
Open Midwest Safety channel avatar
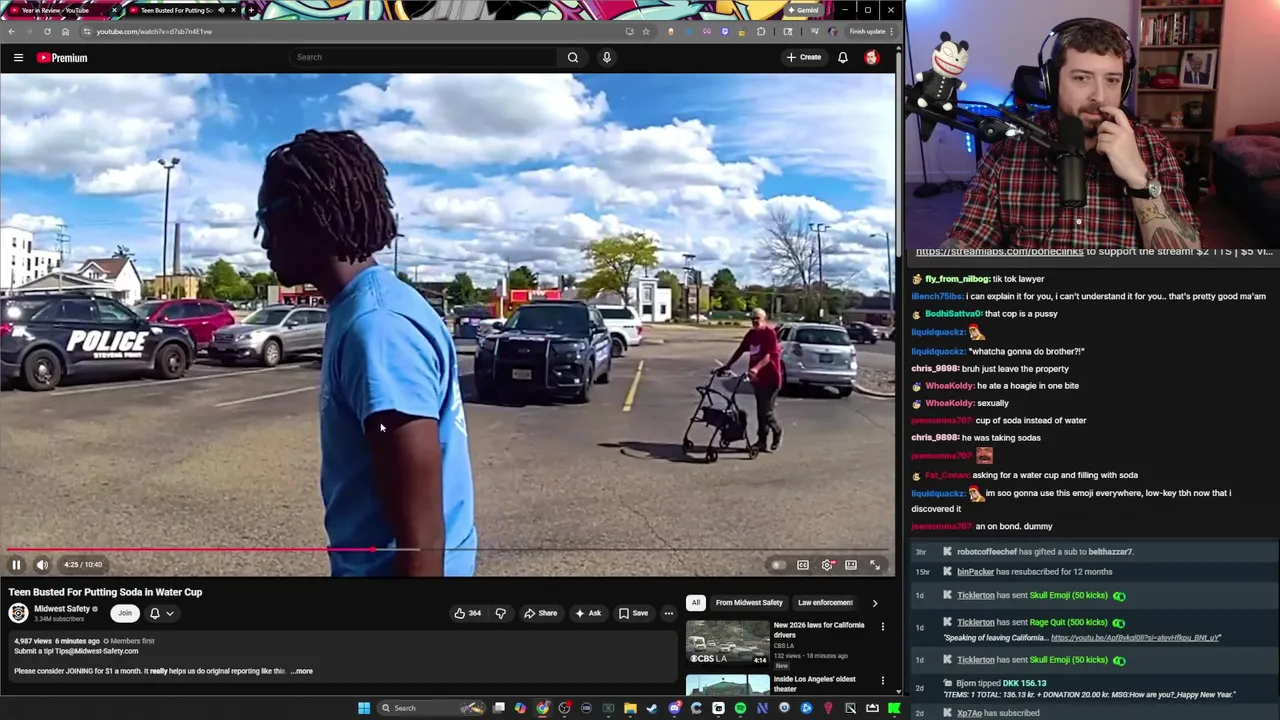pos(20,612)
